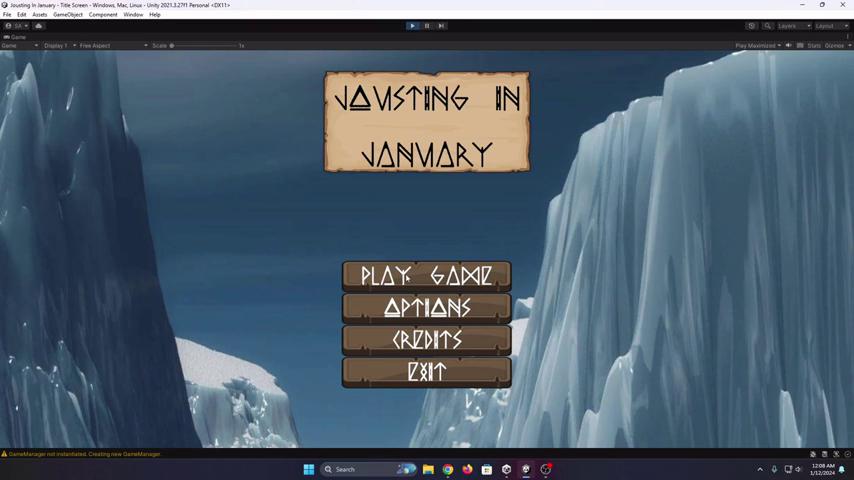Open the Help menu

[155, 15]
